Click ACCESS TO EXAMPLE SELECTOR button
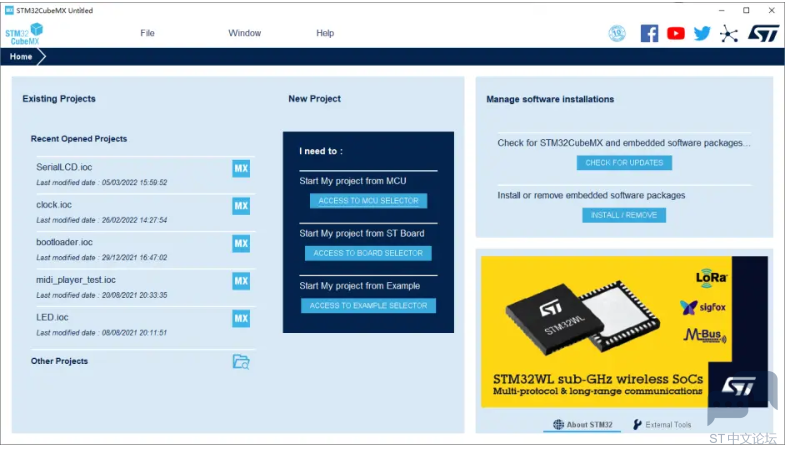This screenshot has width=786, height=454. 368,306
